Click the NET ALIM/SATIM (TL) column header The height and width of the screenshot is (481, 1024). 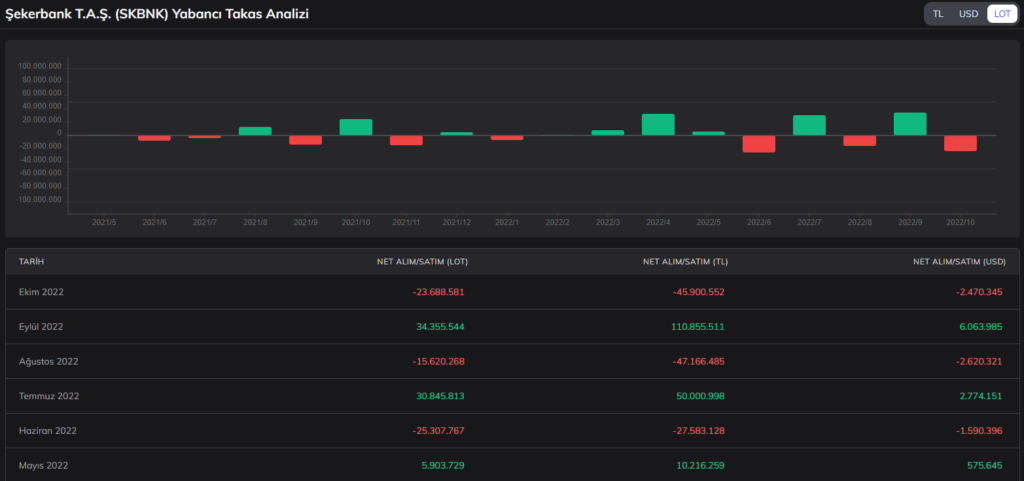(x=685, y=262)
